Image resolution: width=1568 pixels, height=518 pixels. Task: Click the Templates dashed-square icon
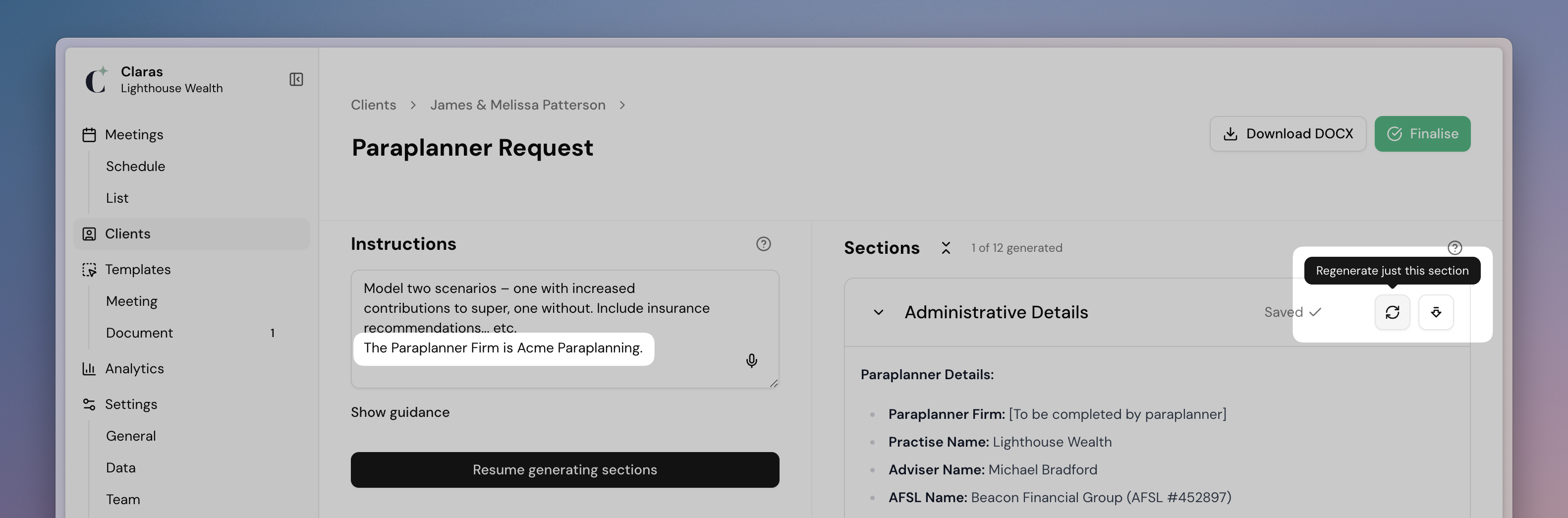(89, 270)
